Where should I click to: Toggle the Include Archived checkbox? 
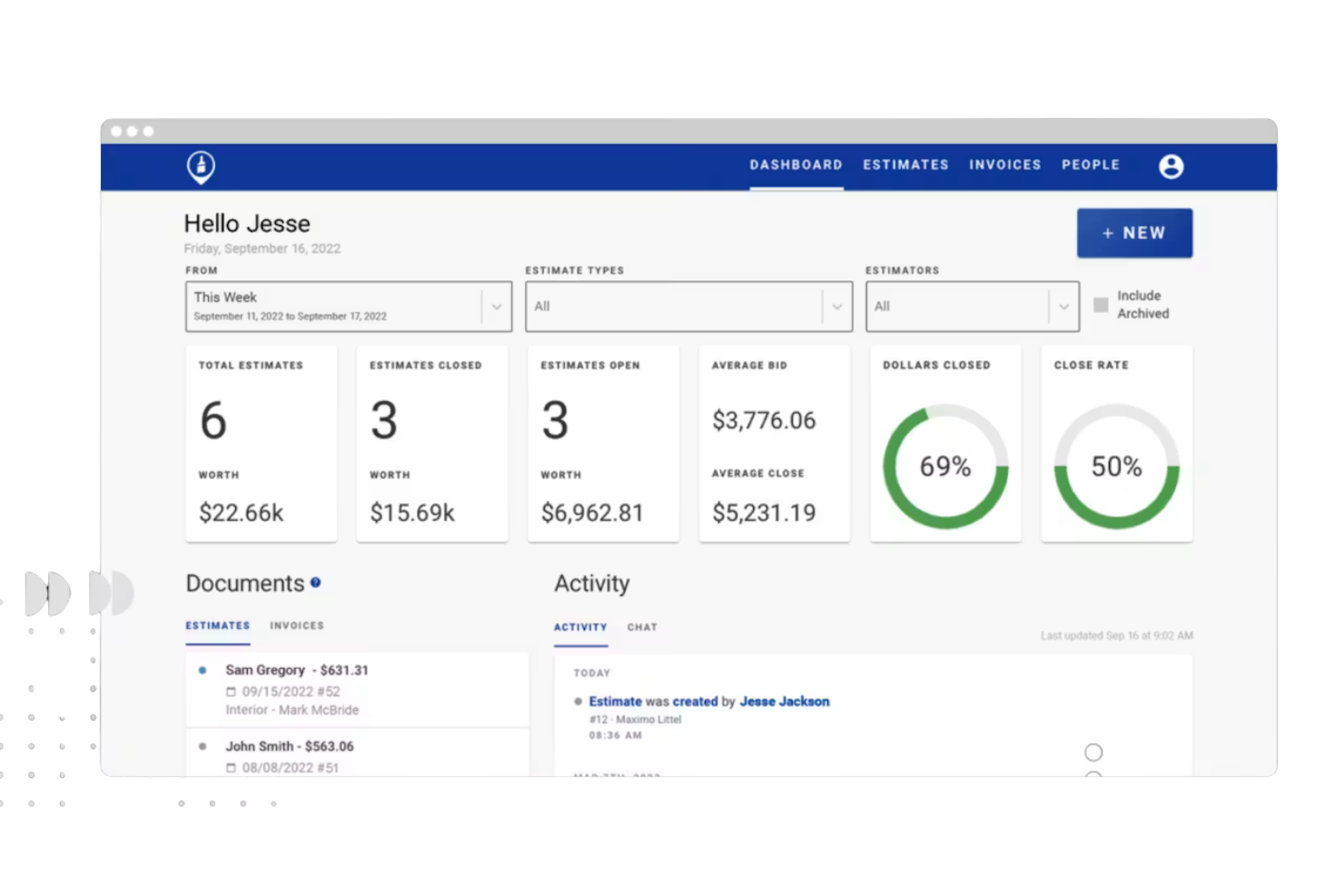(1101, 305)
